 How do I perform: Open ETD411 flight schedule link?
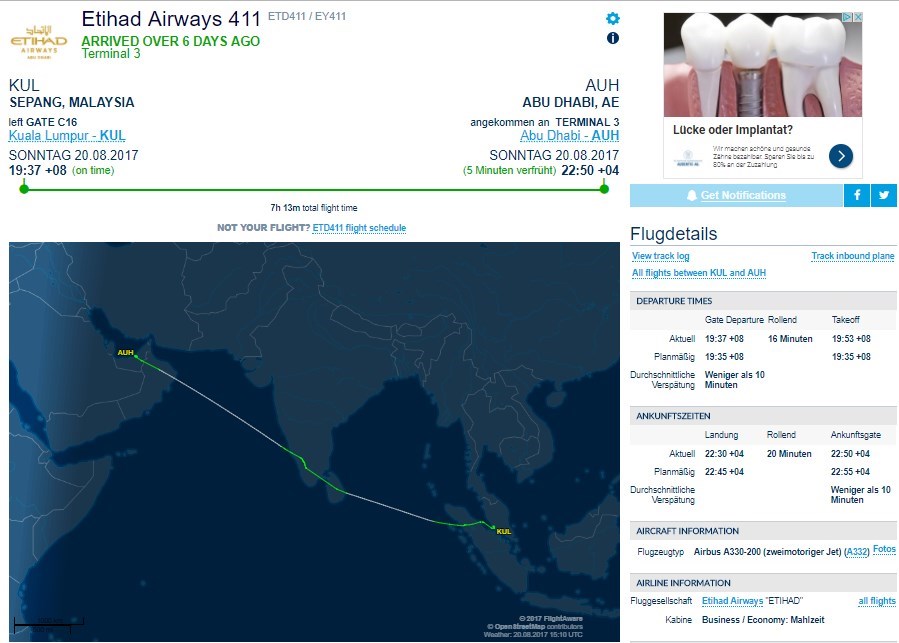click(x=359, y=228)
